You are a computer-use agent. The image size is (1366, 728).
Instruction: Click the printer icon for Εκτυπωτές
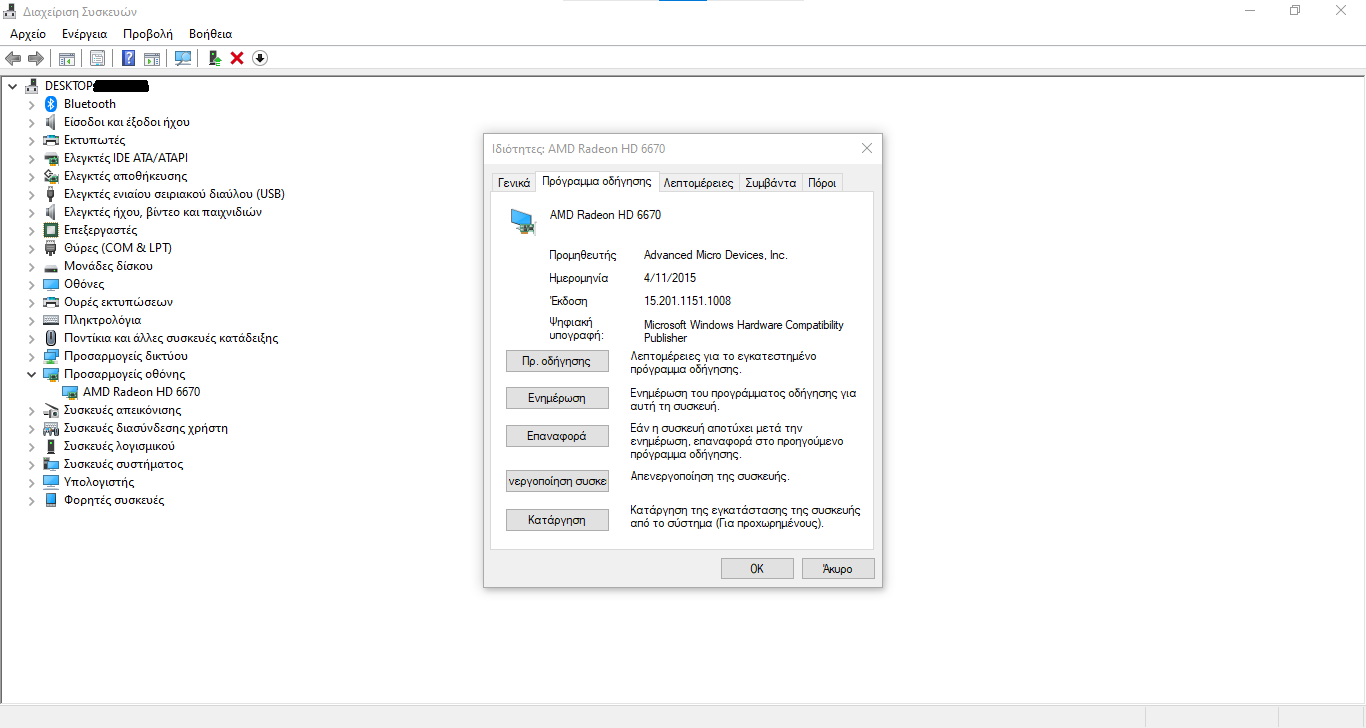(51, 140)
